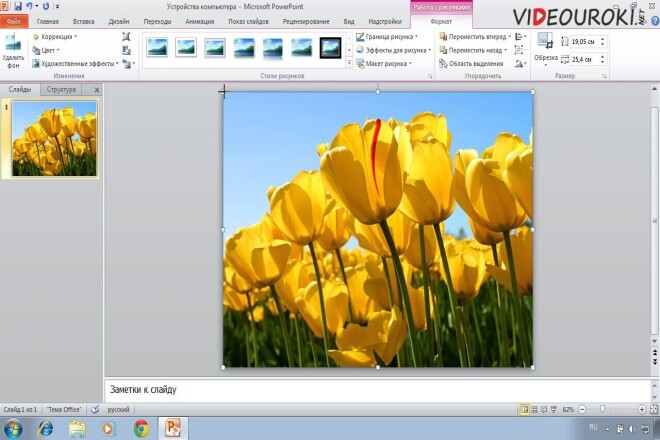Switch to Normal view button in status bar
Viewport: 660px width, 440px height.
(x=524, y=409)
